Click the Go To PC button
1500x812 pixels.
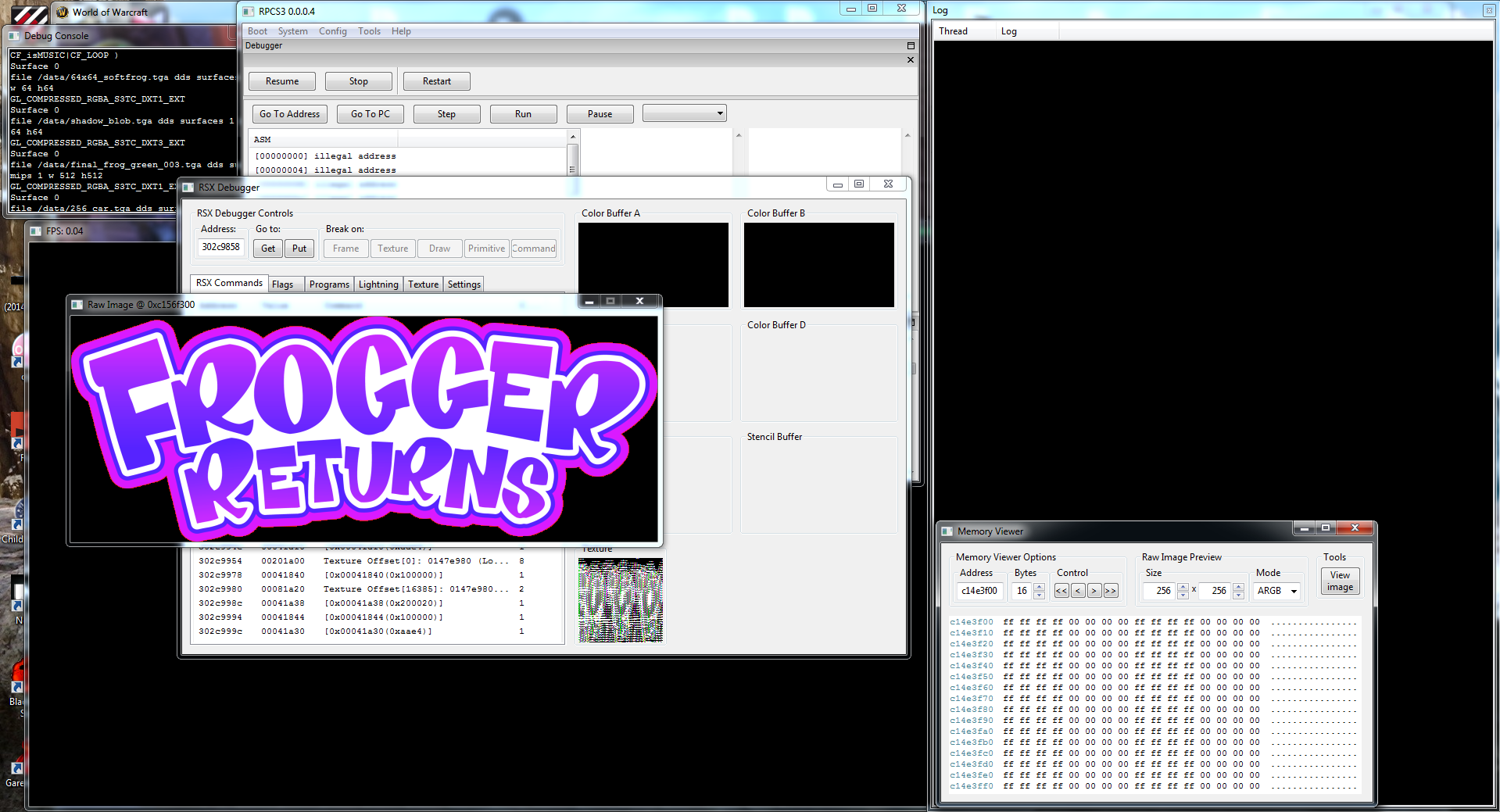click(x=371, y=114)
